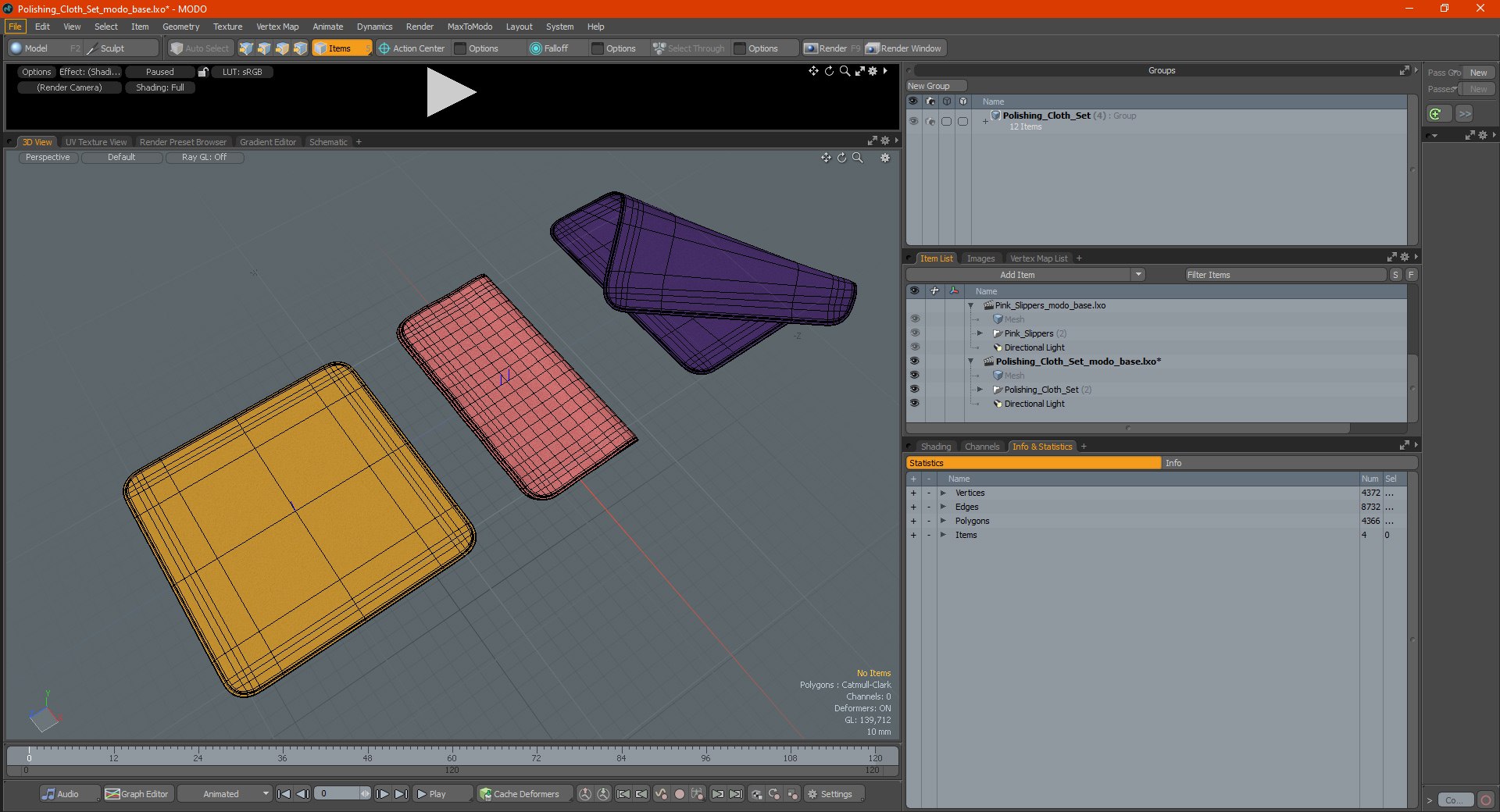Select the Sculpt mode brush icon
Viewport: 1500px width, 812px height.
91,48
